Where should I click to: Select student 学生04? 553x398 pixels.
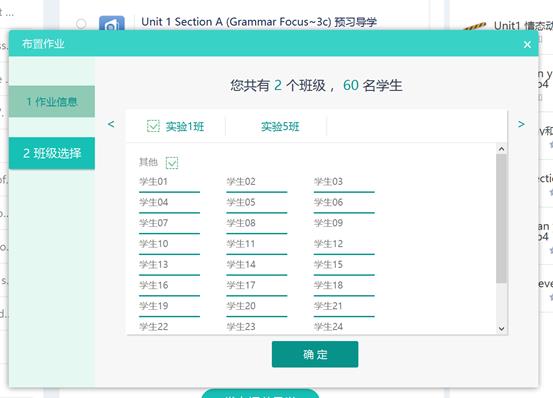pos(153,202)
